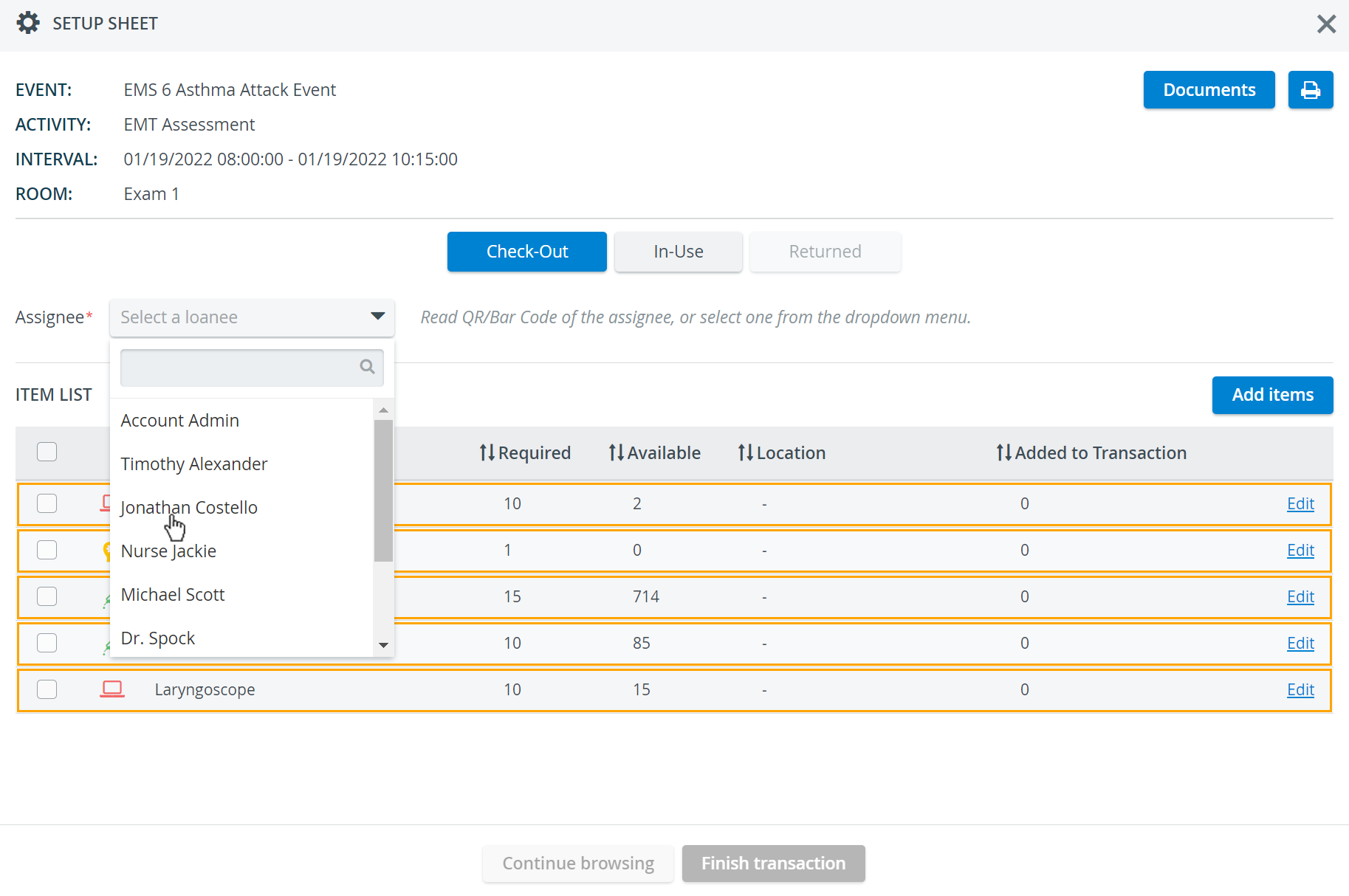1349x896 pixels.
Task: Toggle the select-all checkbox in table header
Action: point(47,452)
